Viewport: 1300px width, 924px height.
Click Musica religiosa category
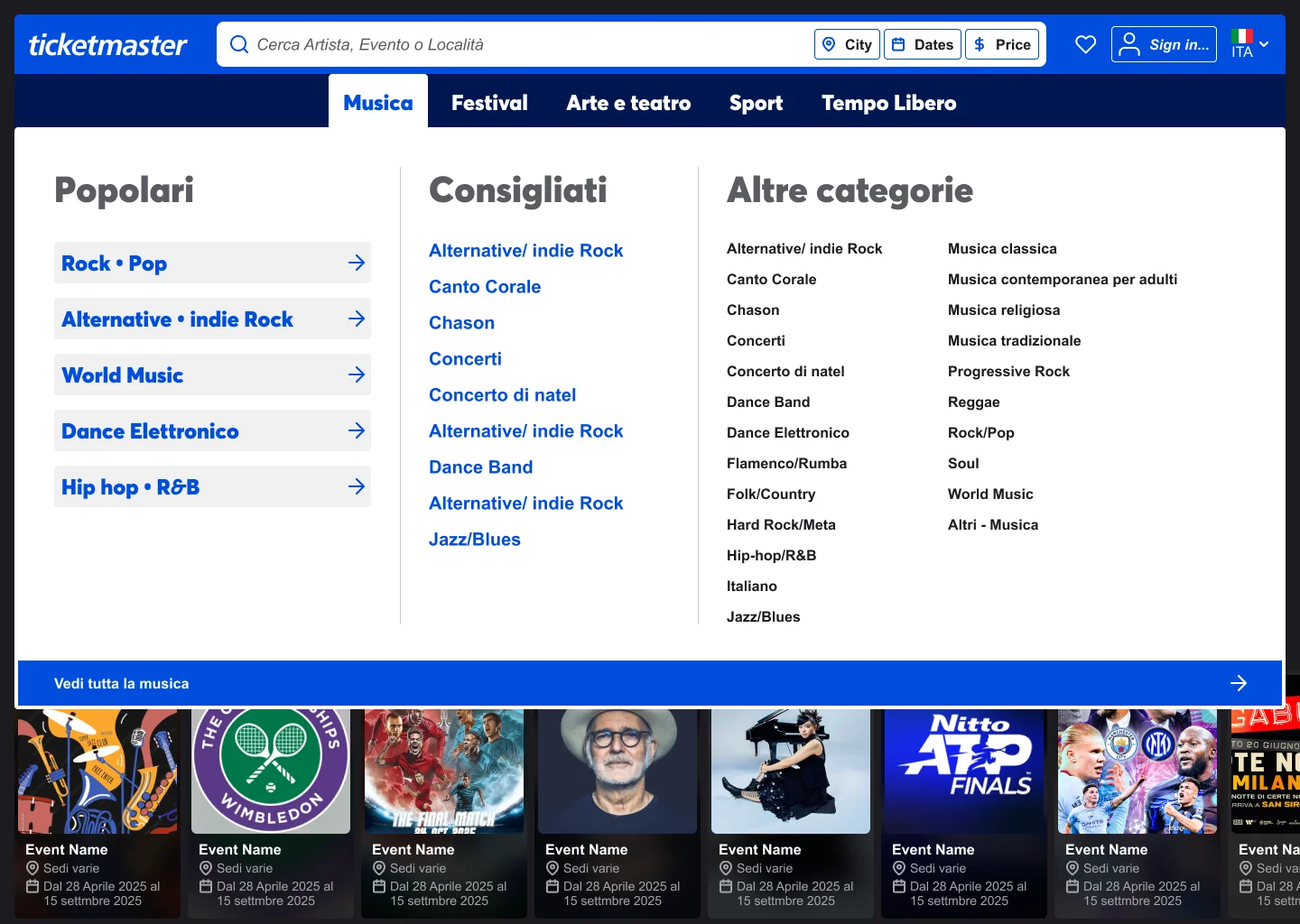[x=1004, y=310]
